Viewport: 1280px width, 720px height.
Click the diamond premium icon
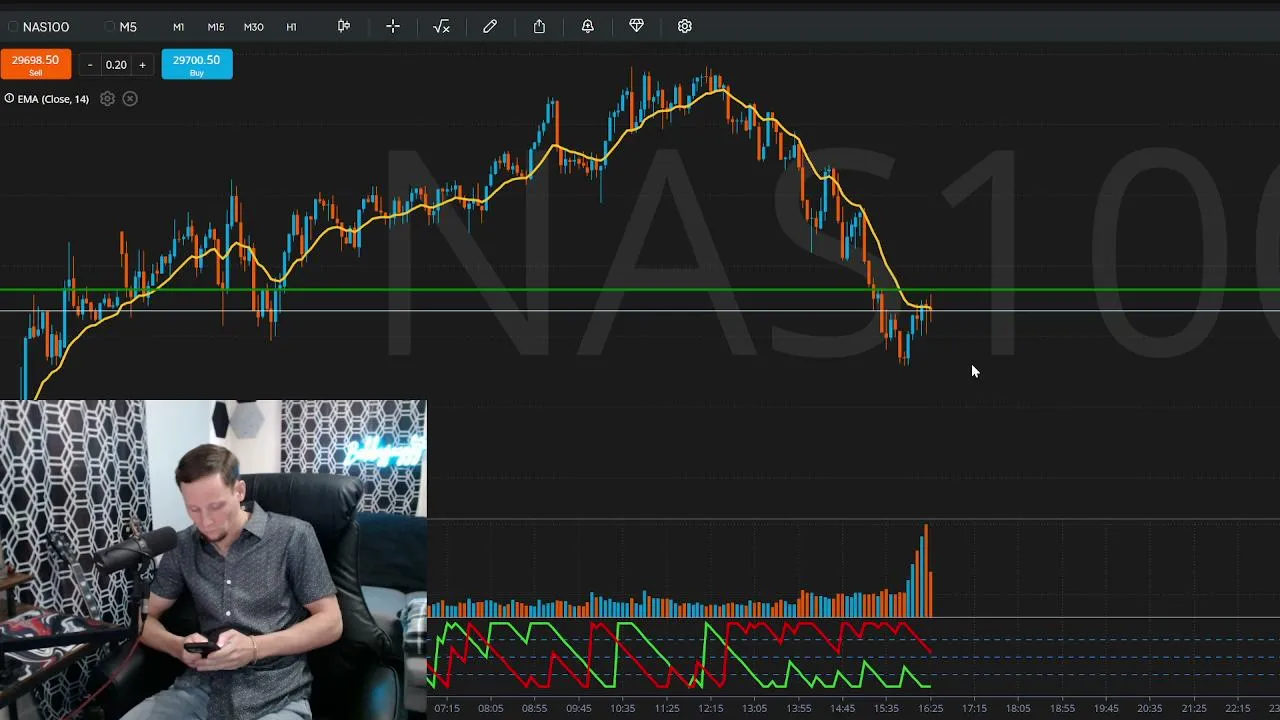636,26
